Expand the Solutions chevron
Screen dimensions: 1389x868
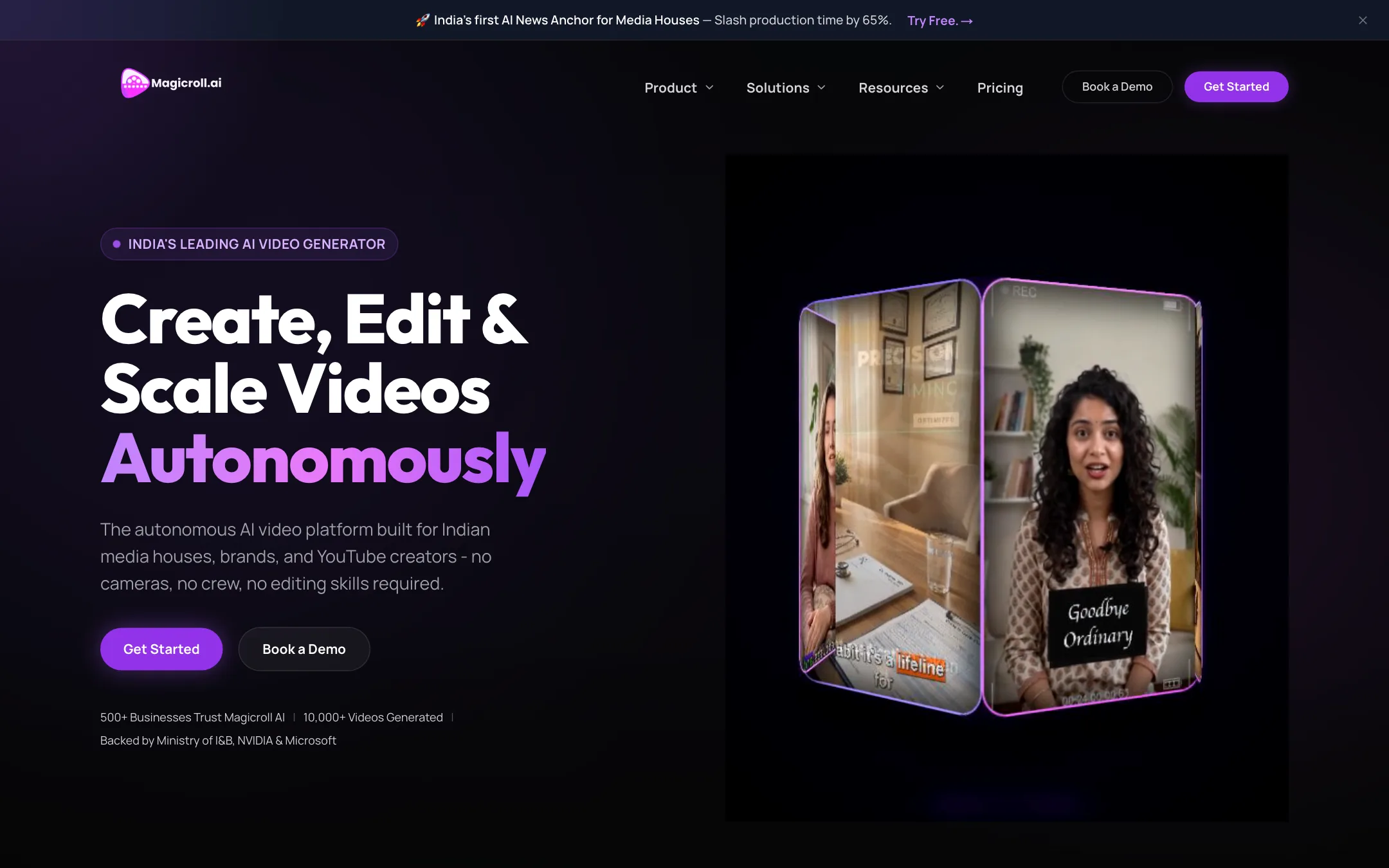click(x=821, y=87)
